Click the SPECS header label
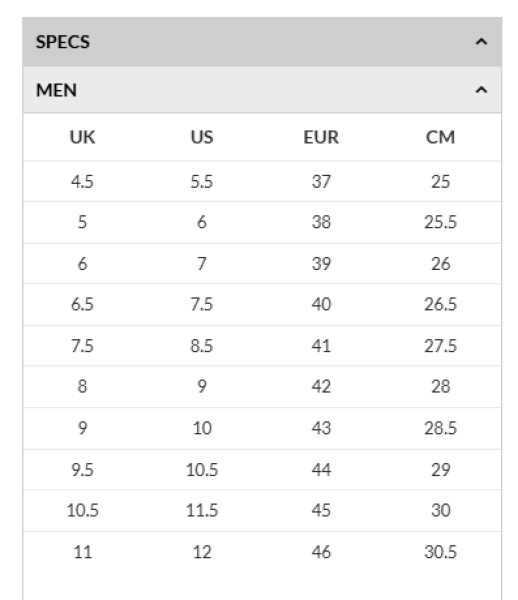Image resolution: width=518 pixels, height=600 pixels. click(x=63, y=42)
